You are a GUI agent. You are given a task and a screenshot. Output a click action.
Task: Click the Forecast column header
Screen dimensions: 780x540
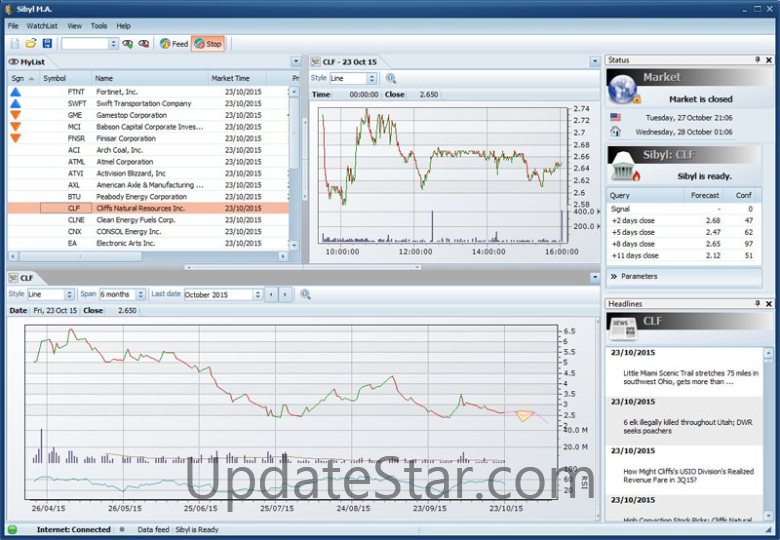click(704, 195)
